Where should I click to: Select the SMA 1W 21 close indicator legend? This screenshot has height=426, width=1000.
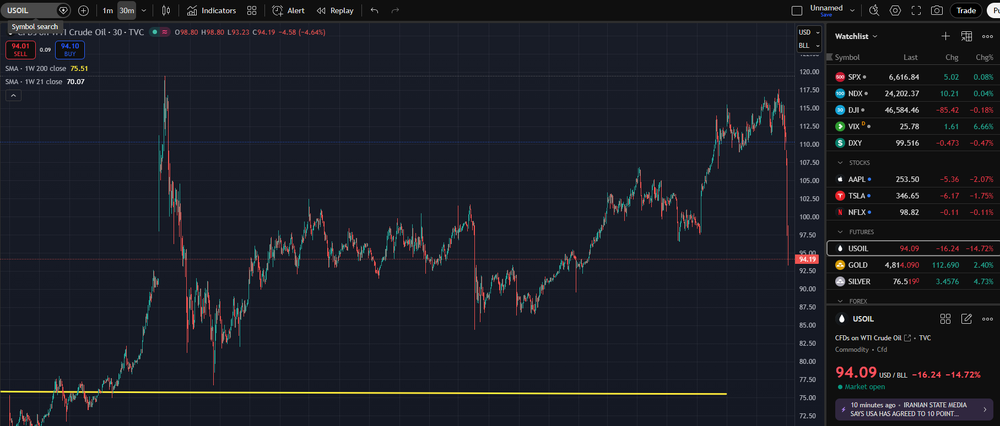tap(44, 82)
